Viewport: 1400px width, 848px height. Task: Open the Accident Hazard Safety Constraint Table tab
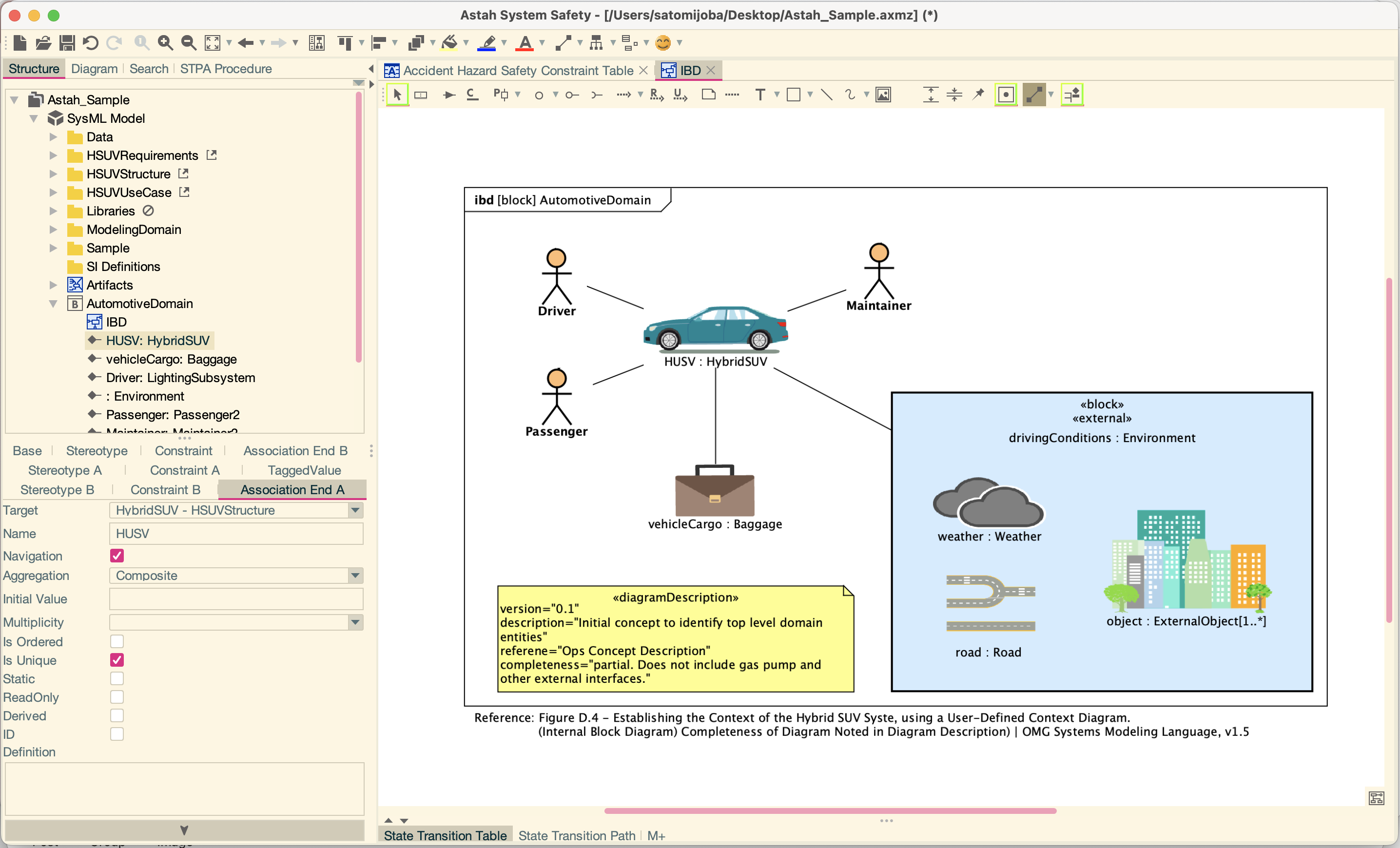517,71
